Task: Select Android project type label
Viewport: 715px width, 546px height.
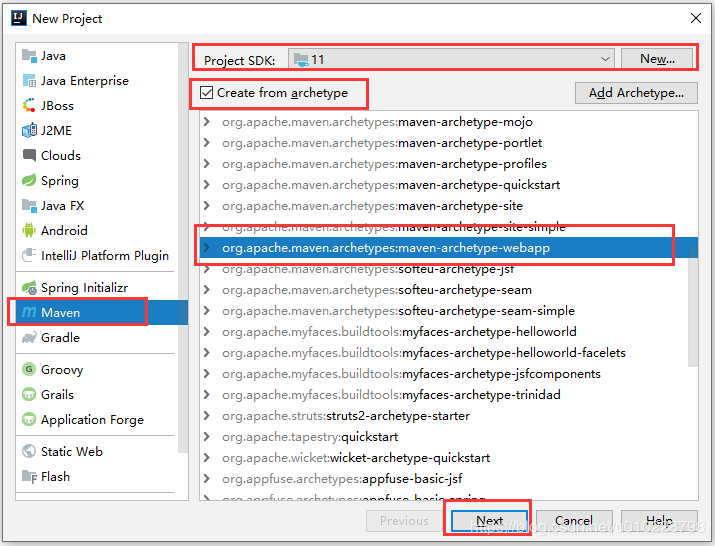Action: click(64, 230)
